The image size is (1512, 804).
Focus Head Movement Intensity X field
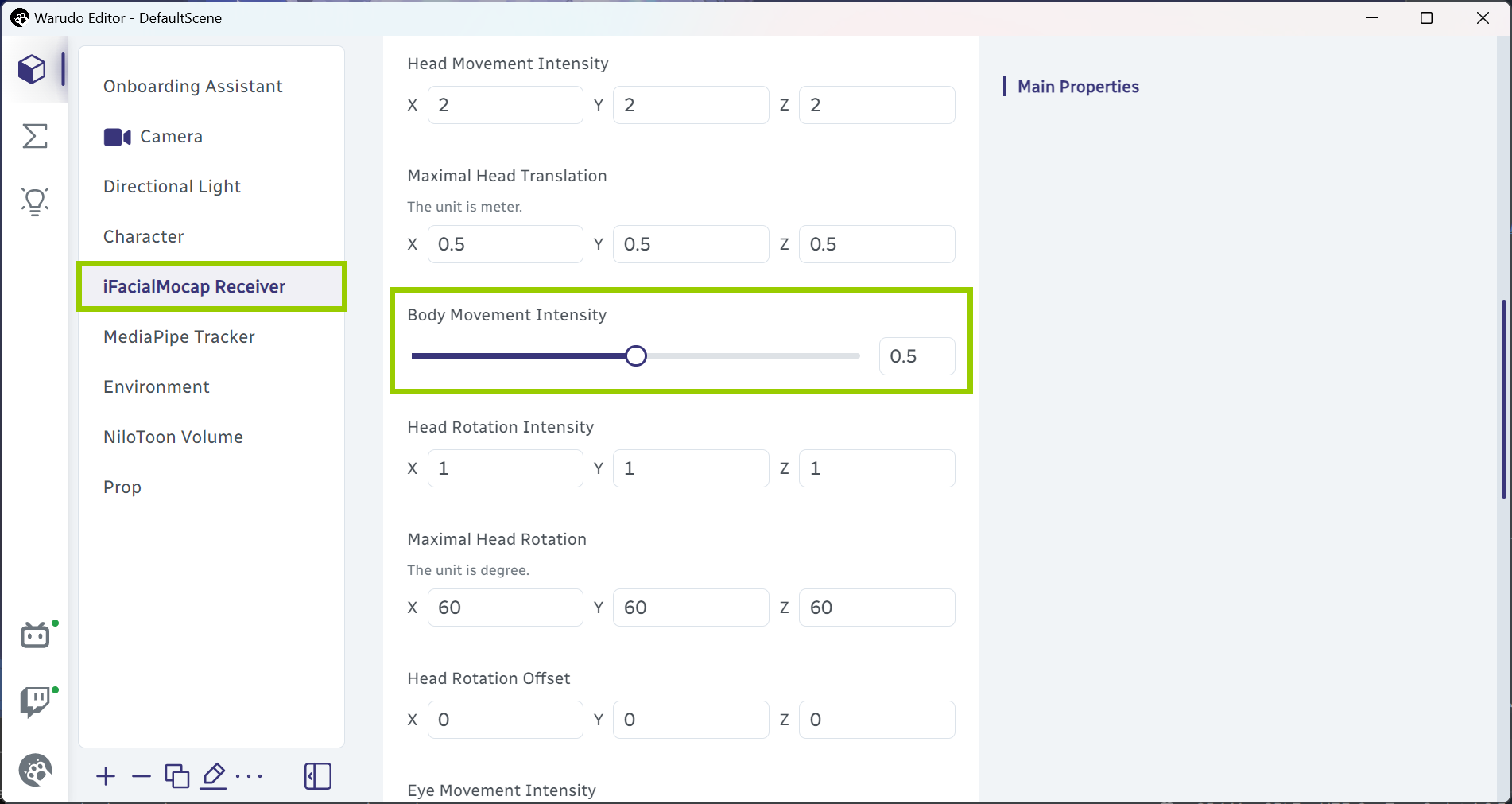505,105
